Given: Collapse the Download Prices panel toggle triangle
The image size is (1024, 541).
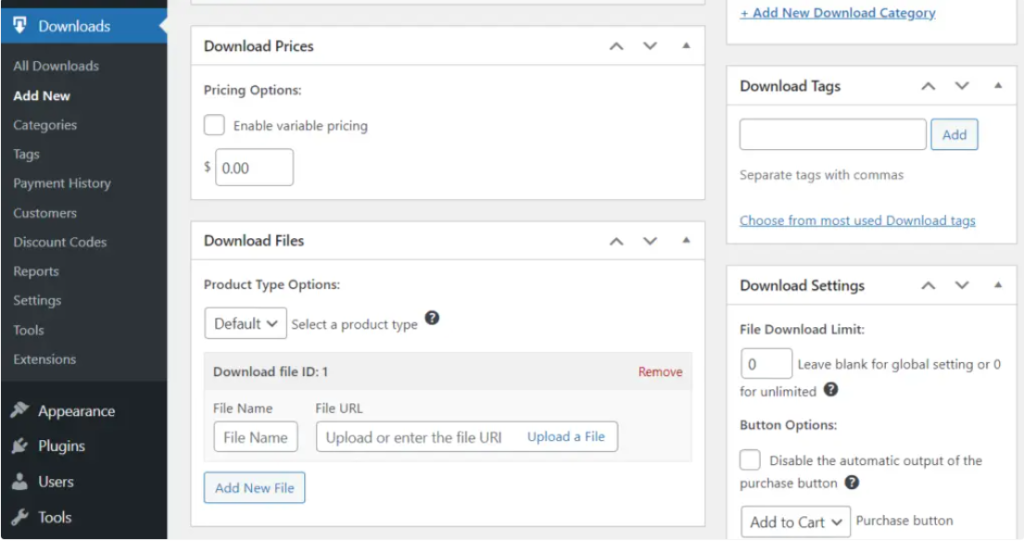Looking at the screenshot, I should coord(686,46).
